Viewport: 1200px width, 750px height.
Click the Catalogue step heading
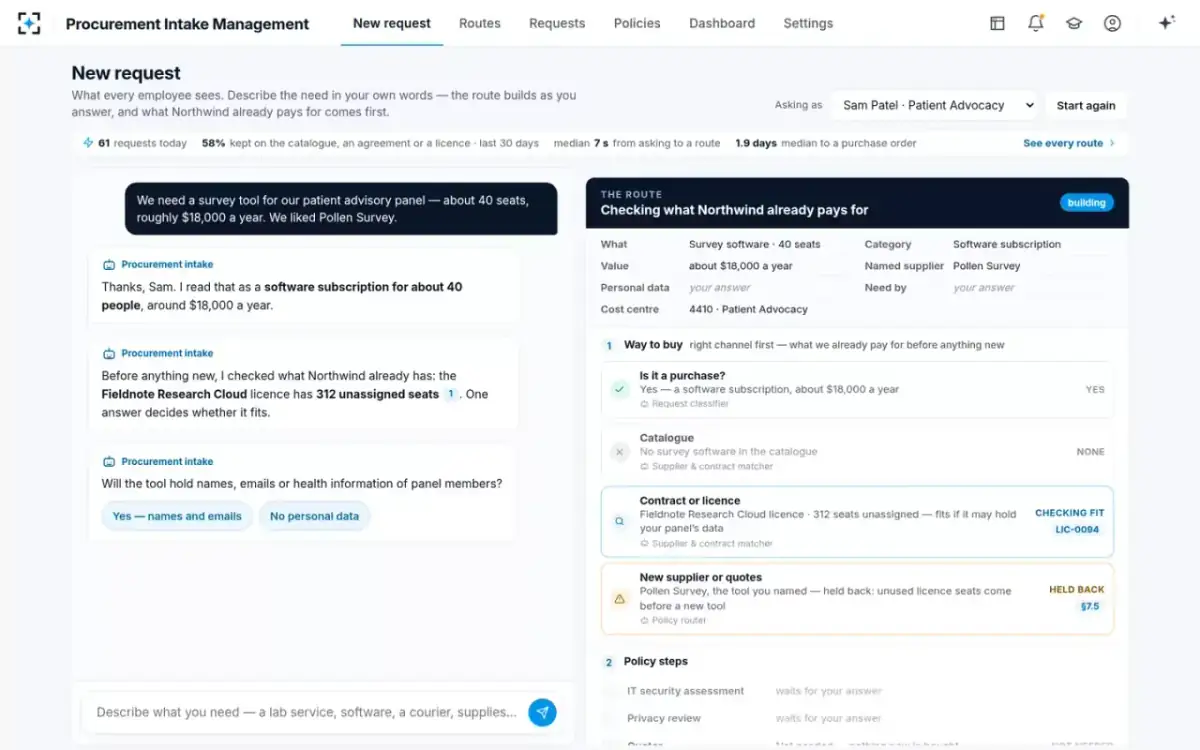(667, 438)
